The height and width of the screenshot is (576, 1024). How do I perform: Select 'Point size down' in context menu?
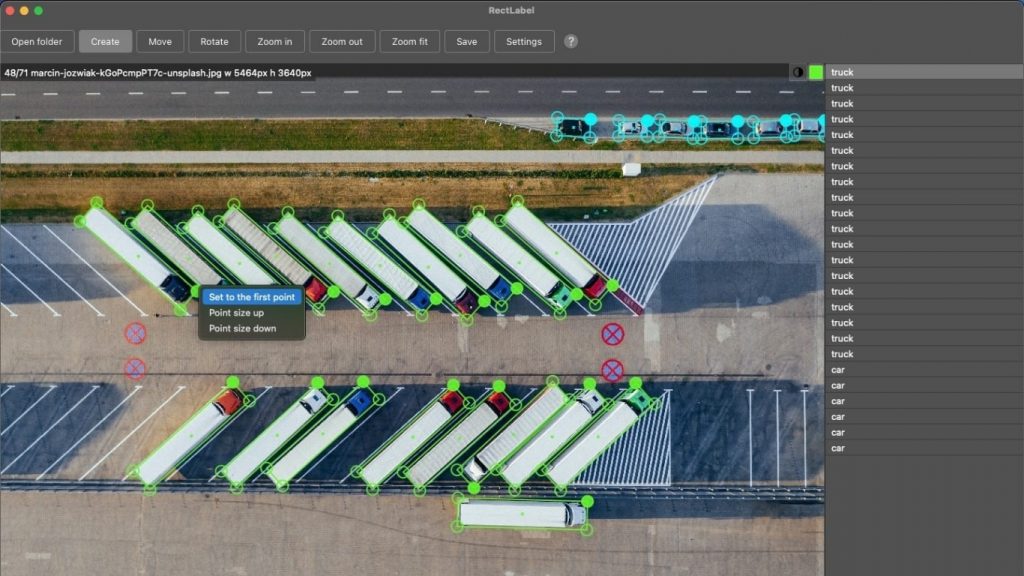[x=242, y=328]
